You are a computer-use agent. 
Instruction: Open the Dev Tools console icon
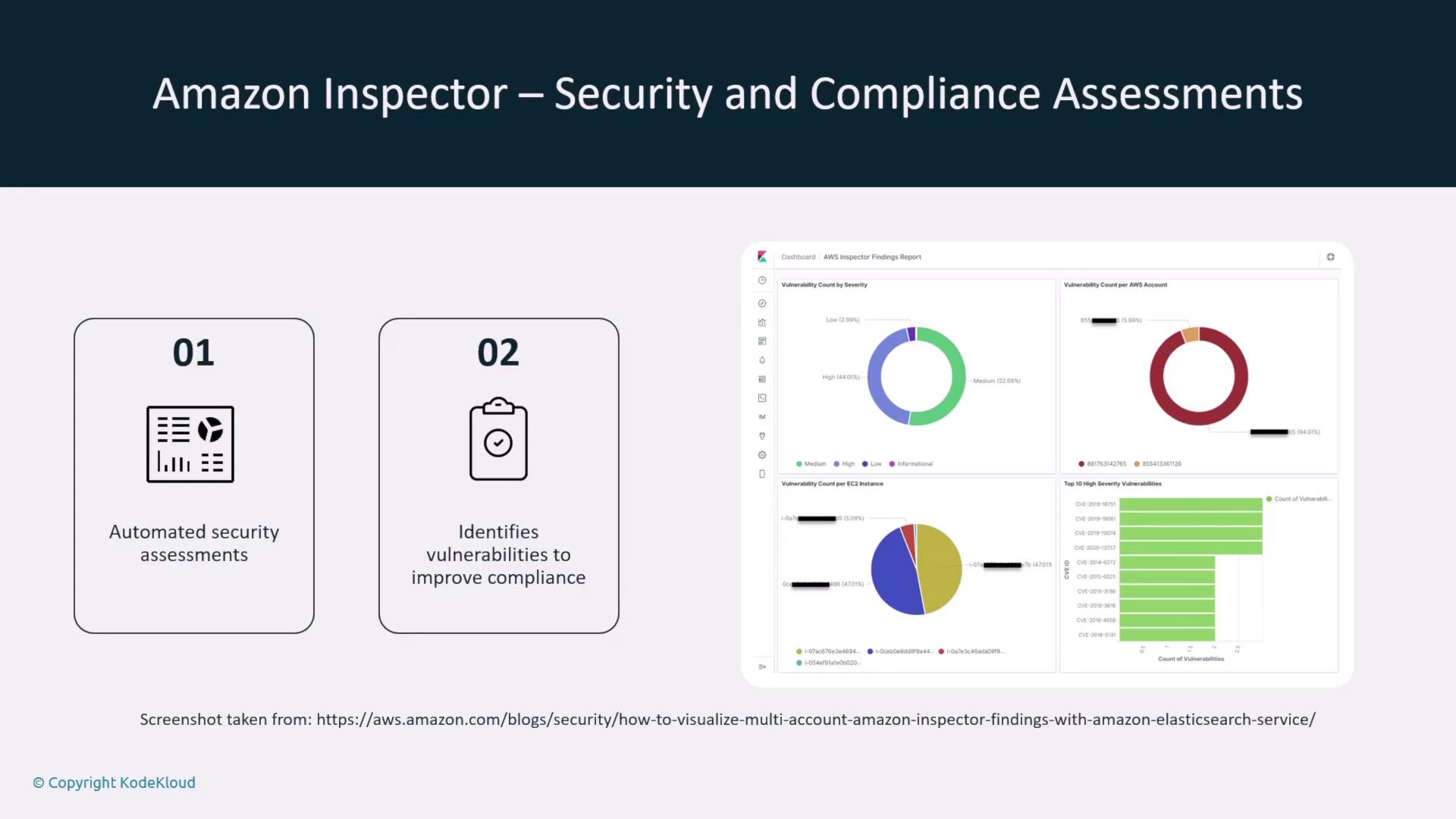pos(762,398)
